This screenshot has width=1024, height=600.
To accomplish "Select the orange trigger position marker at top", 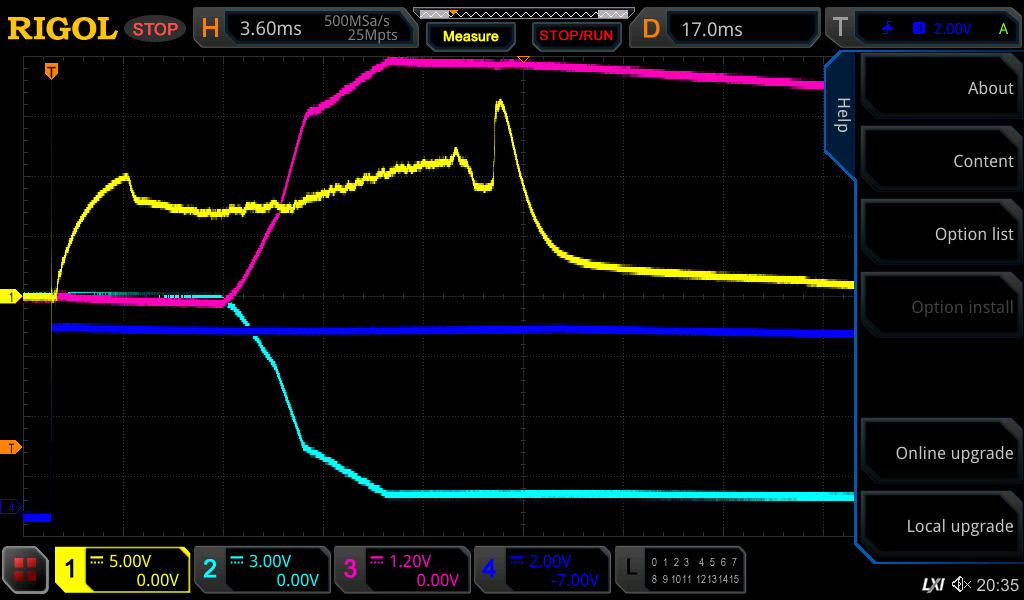I will [x=51, y=71].
